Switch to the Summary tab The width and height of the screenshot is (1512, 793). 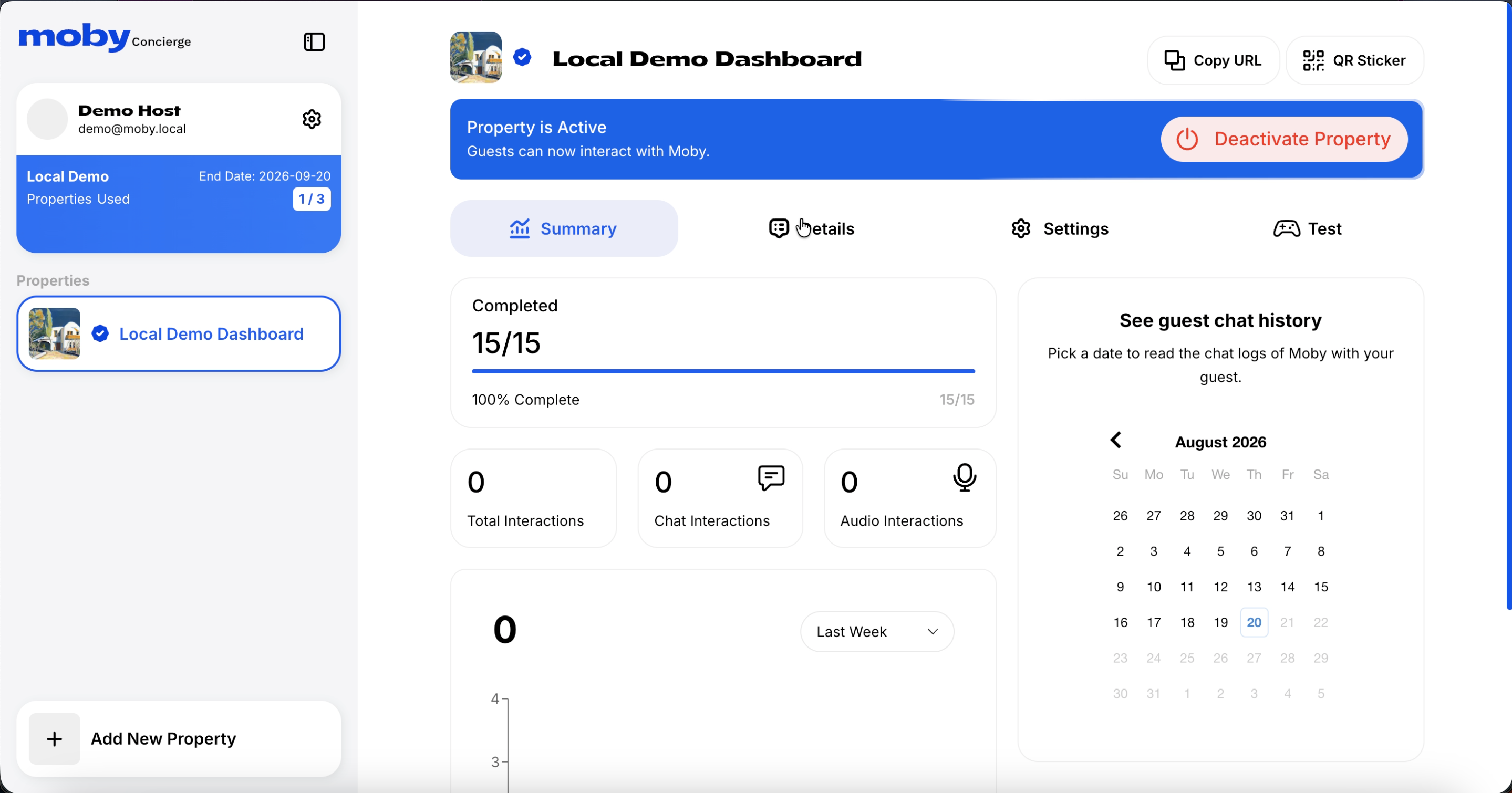(x=564, y=229)
